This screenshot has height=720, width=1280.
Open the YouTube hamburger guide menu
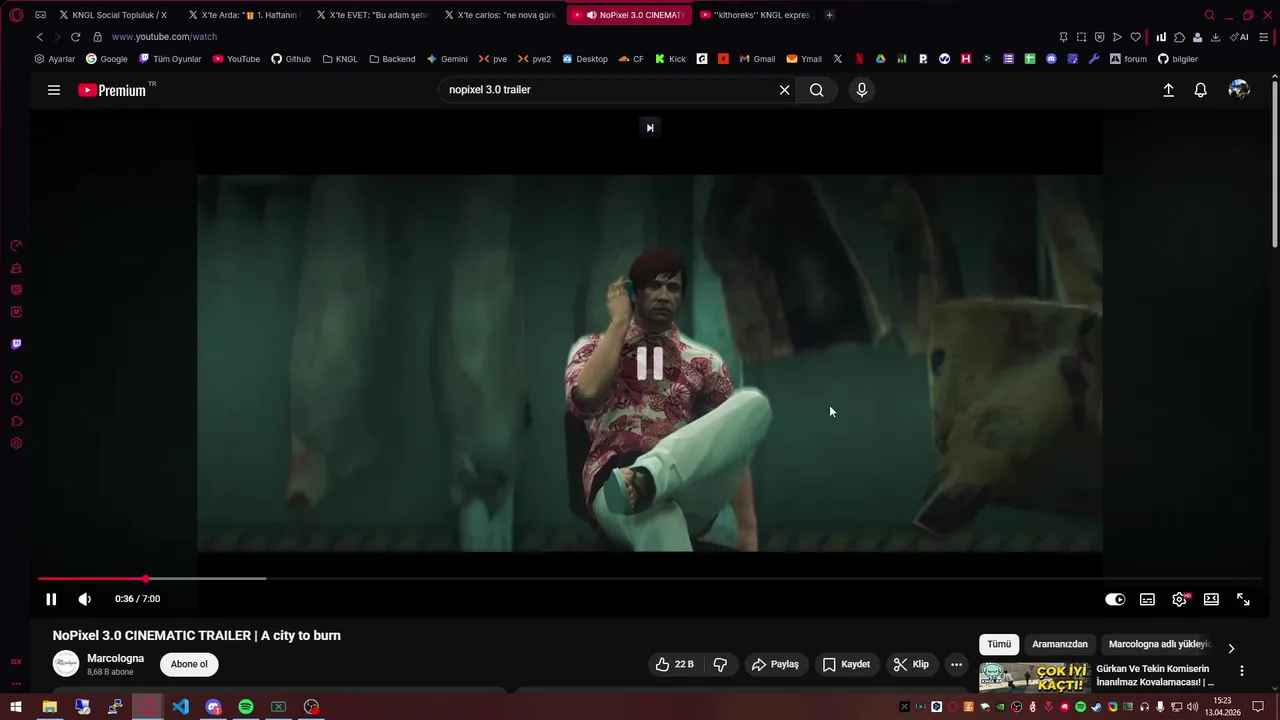click(54, 90)
